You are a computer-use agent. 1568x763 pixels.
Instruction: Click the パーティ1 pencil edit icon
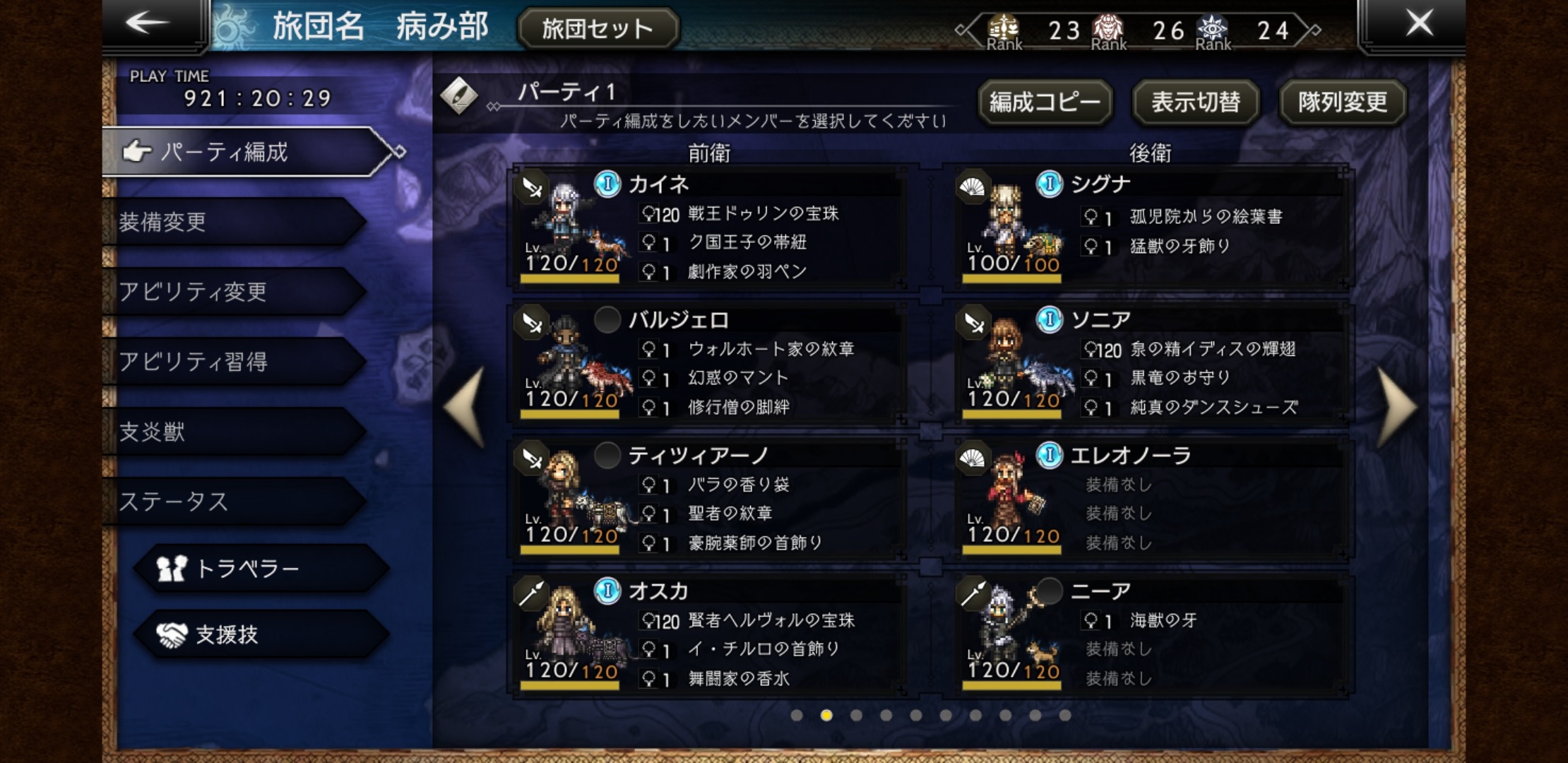(459, 95)
